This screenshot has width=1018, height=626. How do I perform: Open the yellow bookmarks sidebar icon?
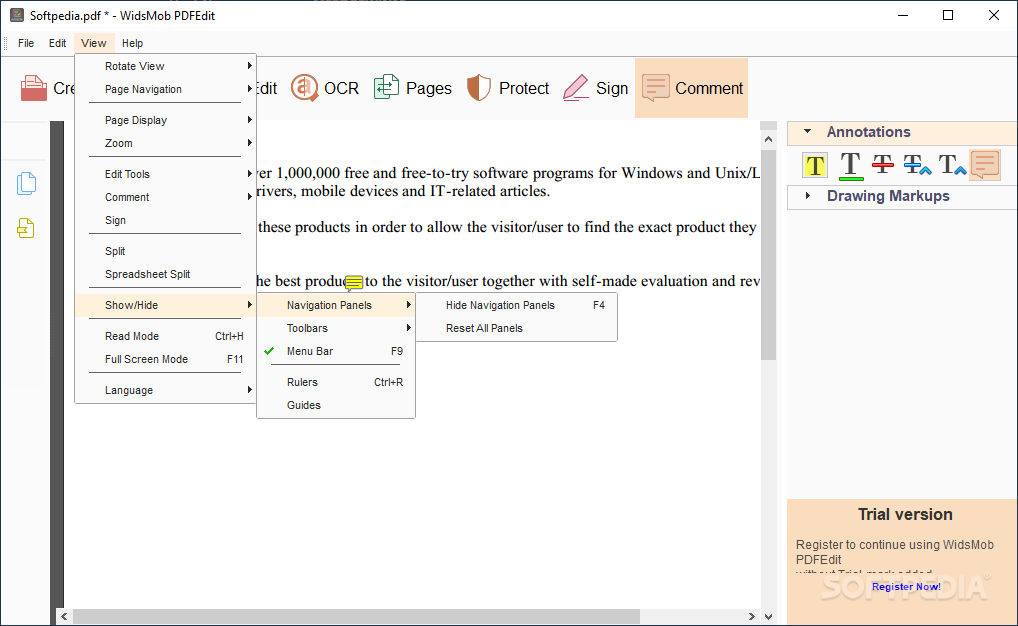coord(25,228)
